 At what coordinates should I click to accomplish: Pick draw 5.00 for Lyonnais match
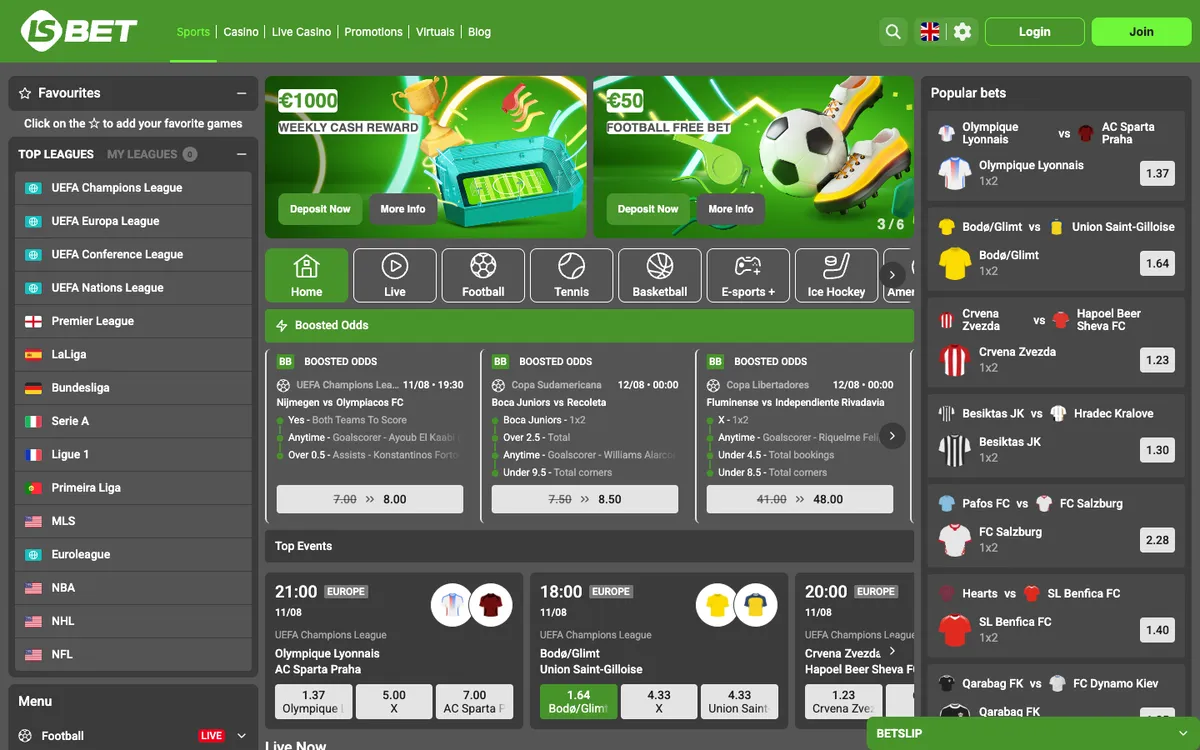[x=394, y=702]
